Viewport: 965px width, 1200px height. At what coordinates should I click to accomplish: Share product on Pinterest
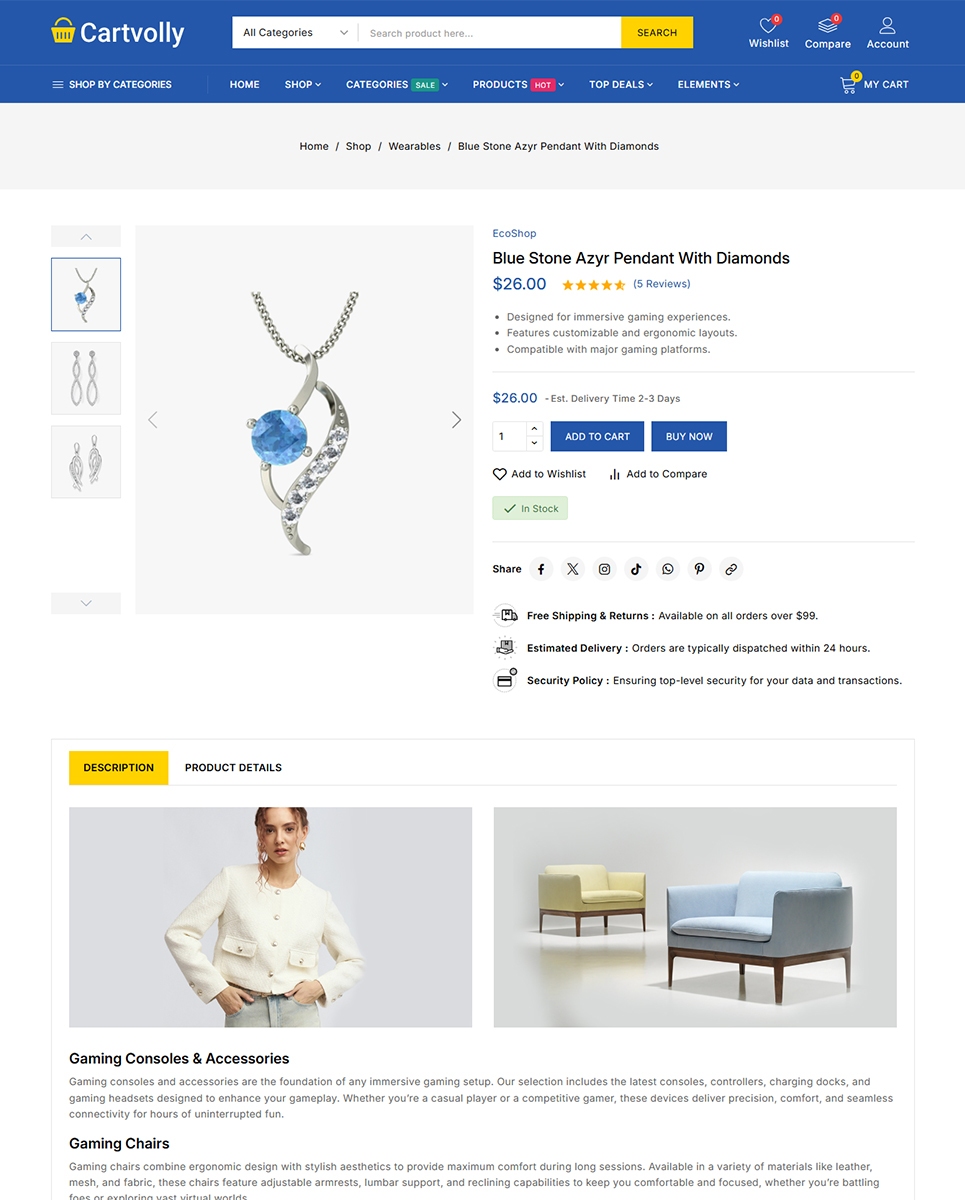point(699,569)
